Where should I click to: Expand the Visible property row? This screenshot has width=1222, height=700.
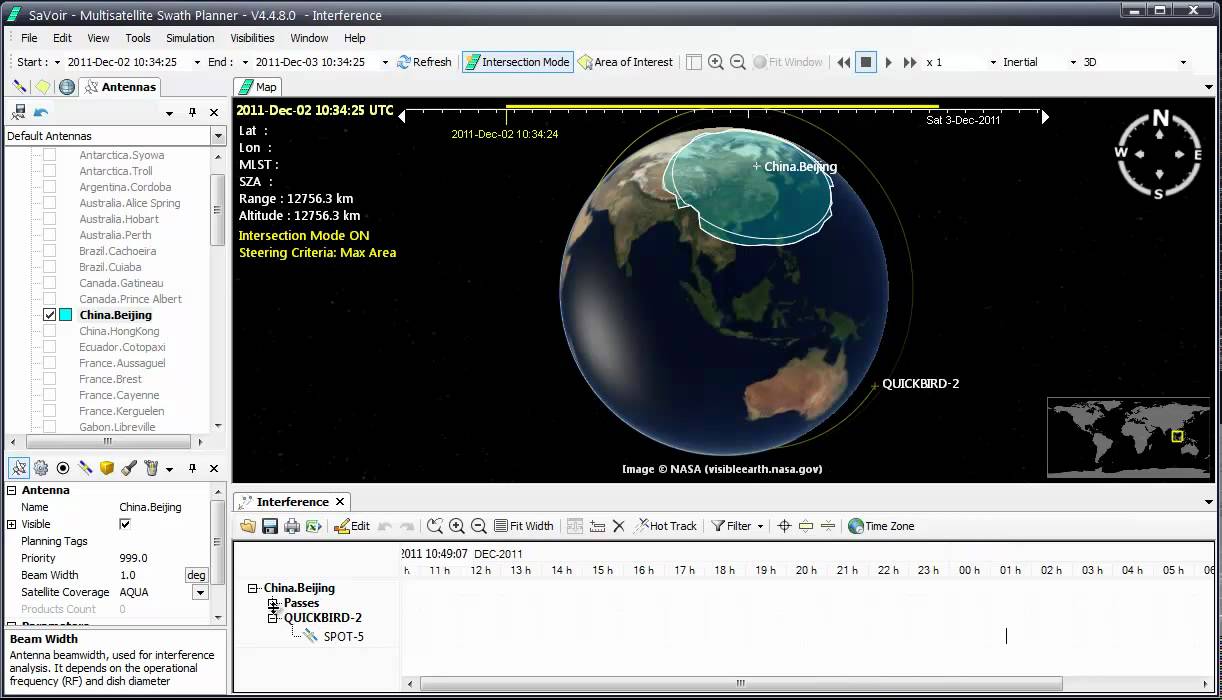pos(12,524)
